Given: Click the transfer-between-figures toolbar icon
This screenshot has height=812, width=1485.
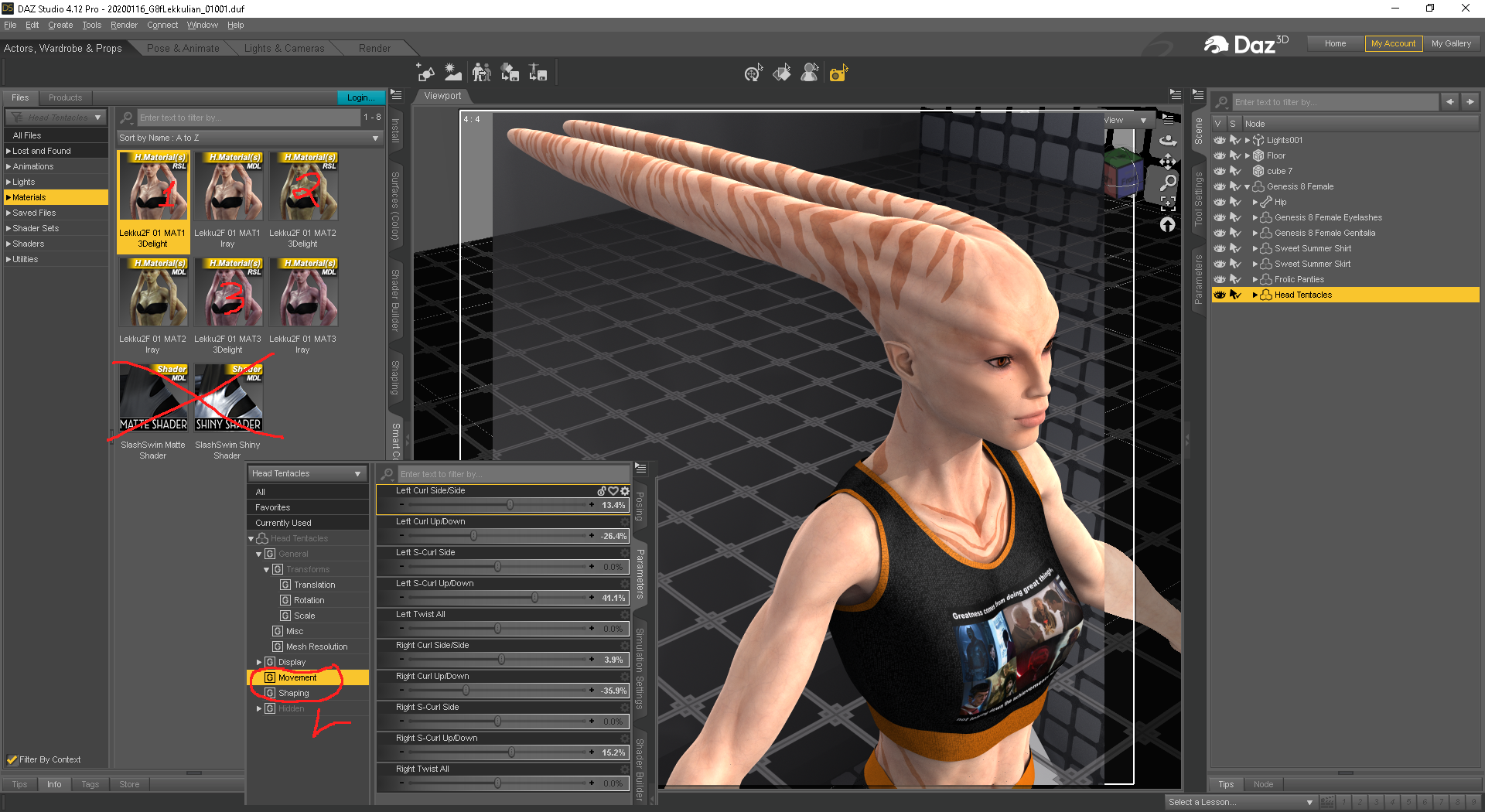Looking at the screenshot, I should (x=481, y=73).
